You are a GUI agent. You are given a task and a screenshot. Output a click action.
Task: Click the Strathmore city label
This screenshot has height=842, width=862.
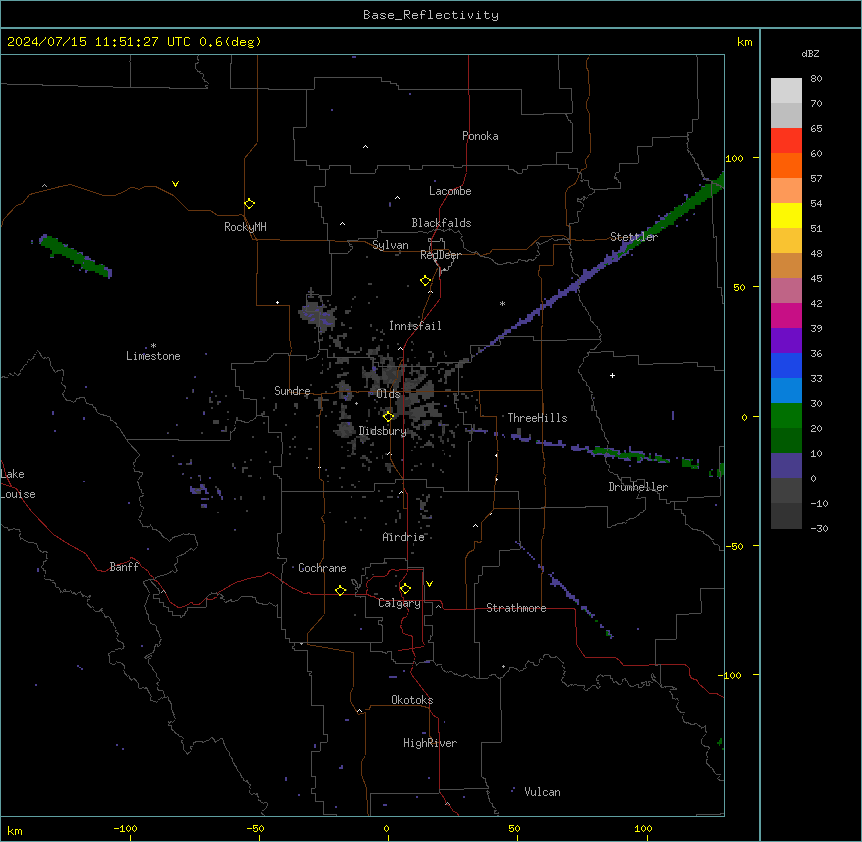[516, 608]
